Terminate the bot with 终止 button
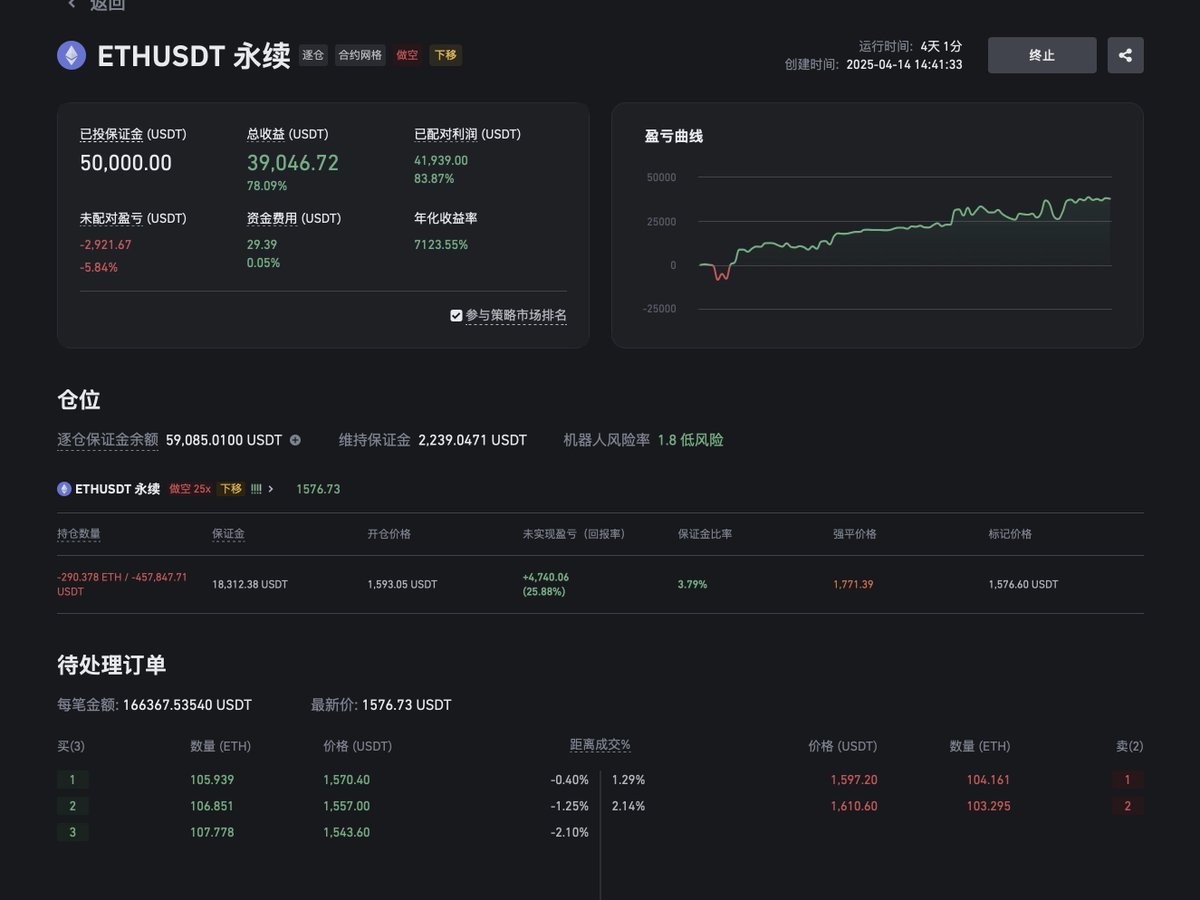Viewport: 1200px width, 900px height. [x=1042, y=55]
